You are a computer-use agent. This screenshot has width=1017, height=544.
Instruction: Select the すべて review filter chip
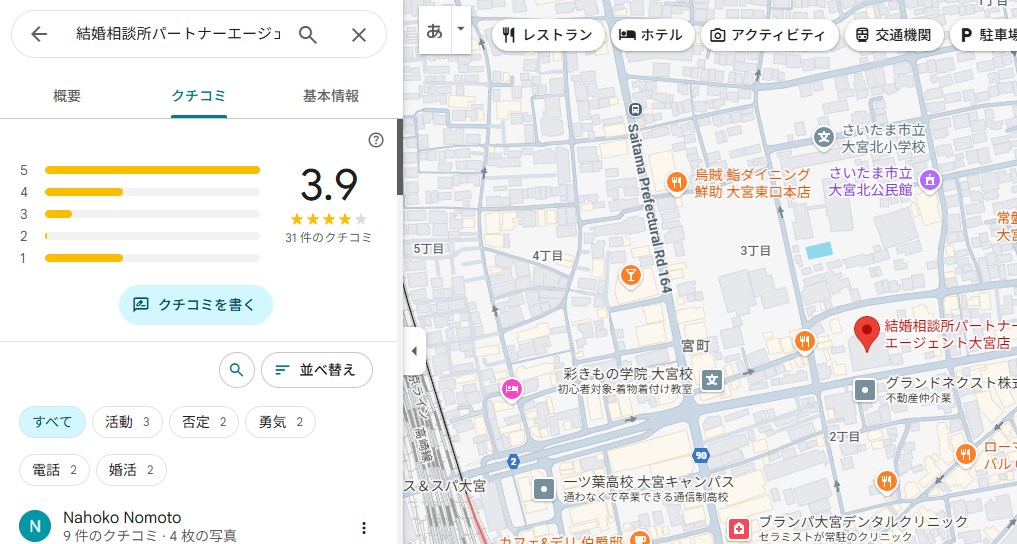coord(52,422)
